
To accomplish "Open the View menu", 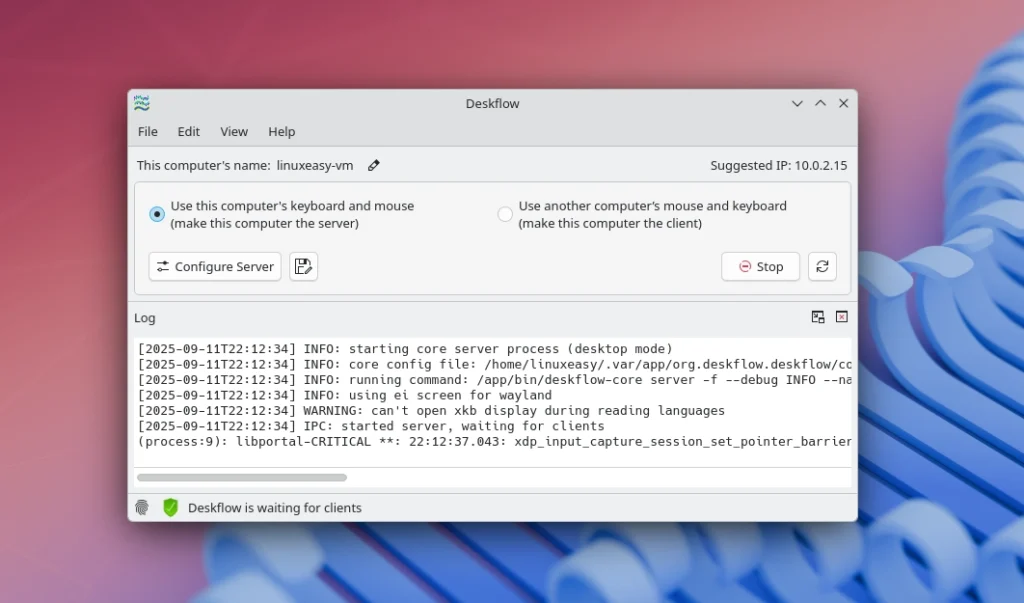I will click(x=234, y=131).
